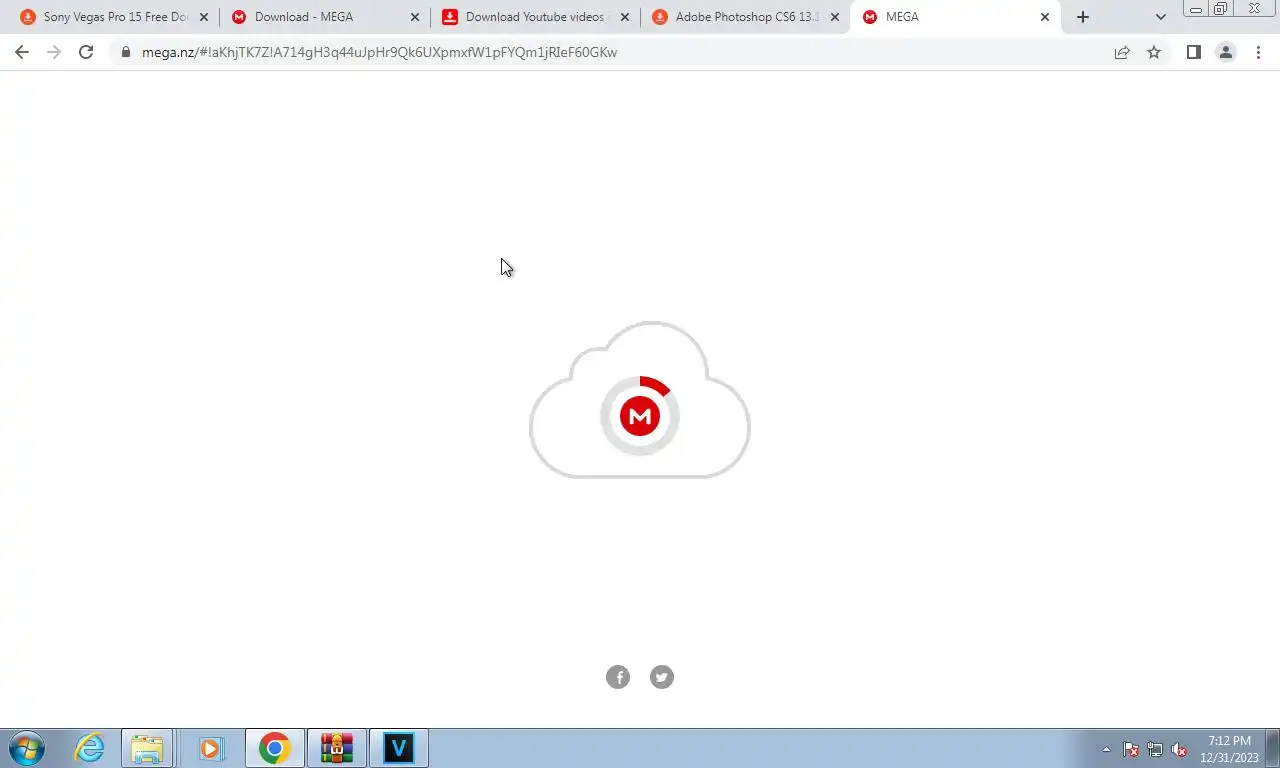
Task: Open Windows Media Player from the taskbar
Action: 210,748
